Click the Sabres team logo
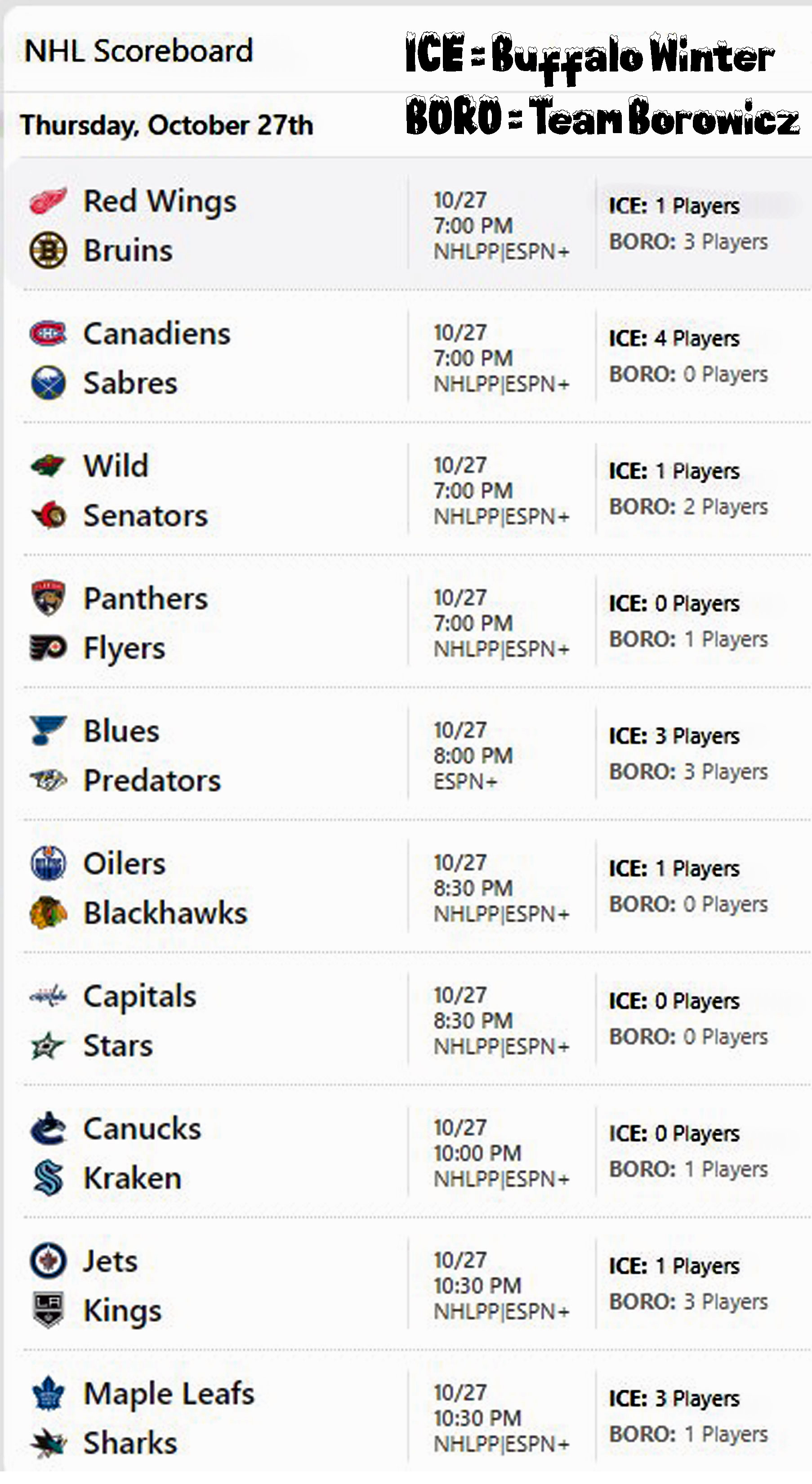This screenshot has width=812, height=1484. tap(48, 383)
